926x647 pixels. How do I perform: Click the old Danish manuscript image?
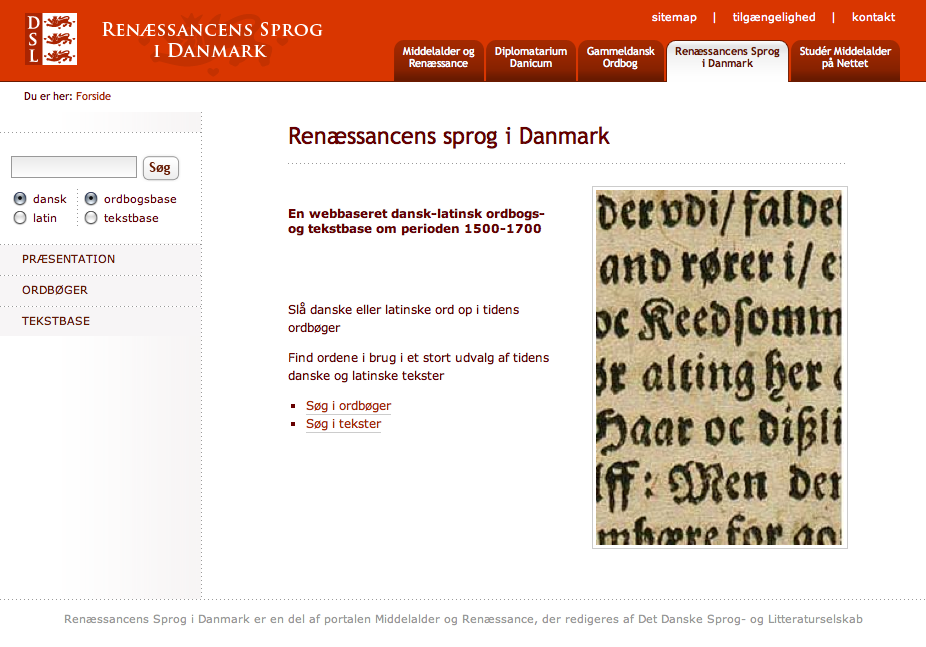click(x=719, y=367)
